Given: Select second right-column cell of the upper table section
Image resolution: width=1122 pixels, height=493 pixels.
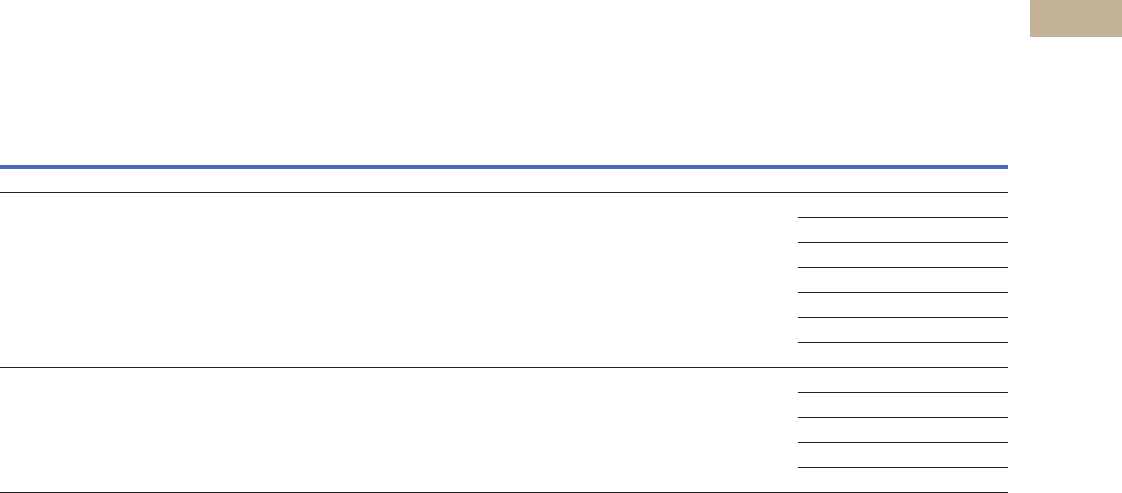Looking at the screenshot, I should click(903, 230).
